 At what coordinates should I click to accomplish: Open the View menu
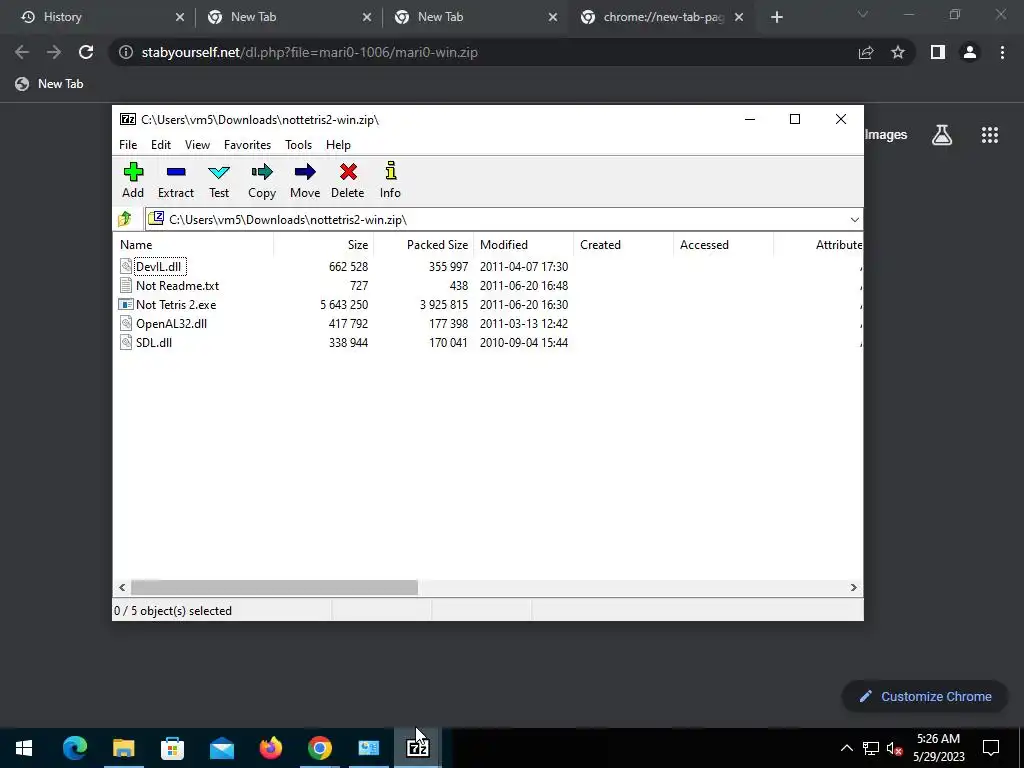point(197,145)
